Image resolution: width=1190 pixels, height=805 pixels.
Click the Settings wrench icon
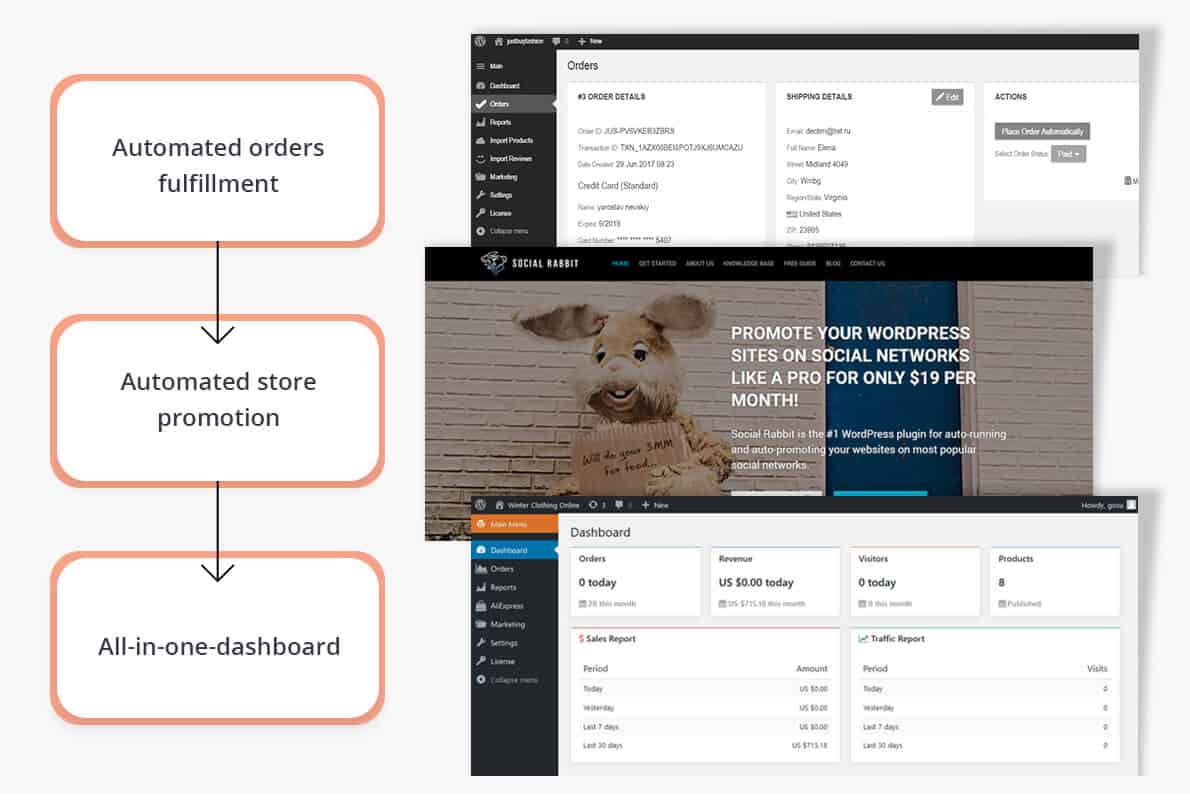click(480, 195)
